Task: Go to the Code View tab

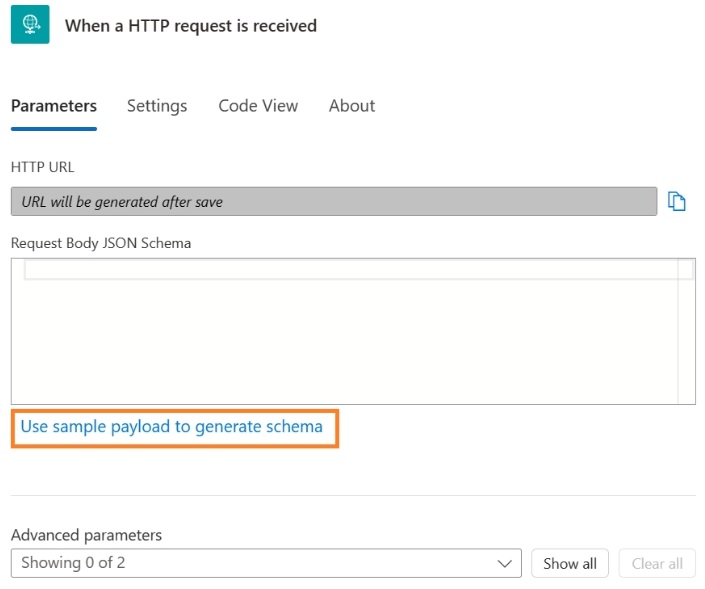Action: click(x=258, y=106)
